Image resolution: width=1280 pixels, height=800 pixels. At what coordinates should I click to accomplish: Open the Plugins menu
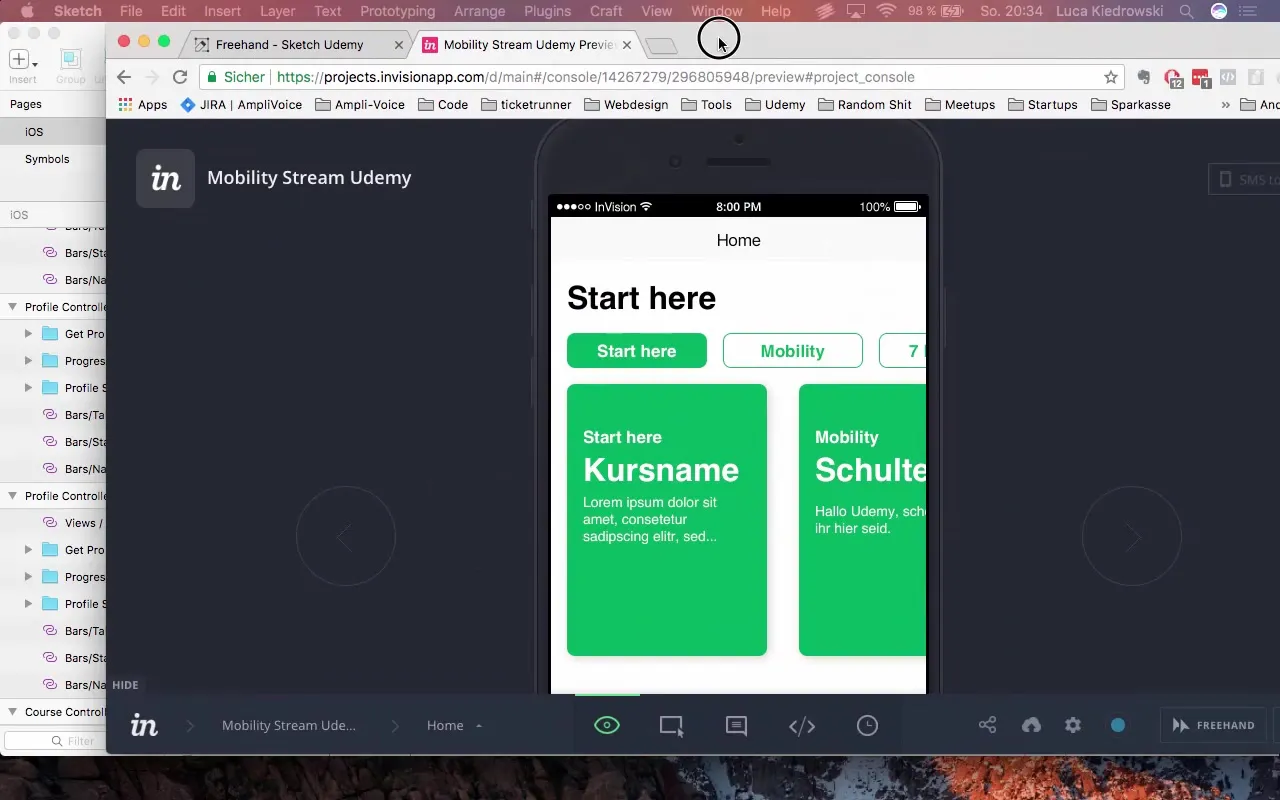tap(547, 11)
